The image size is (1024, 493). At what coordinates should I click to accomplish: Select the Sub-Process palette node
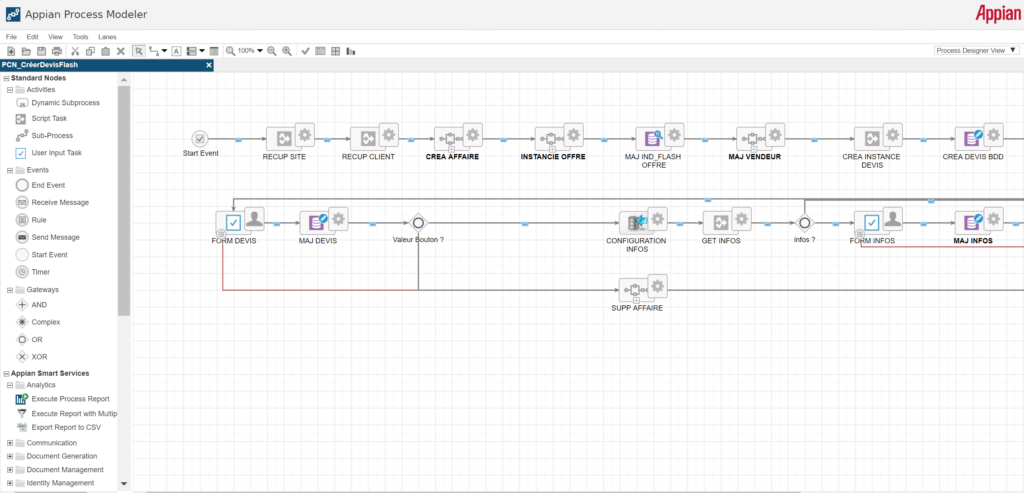[x=44, y=136]
